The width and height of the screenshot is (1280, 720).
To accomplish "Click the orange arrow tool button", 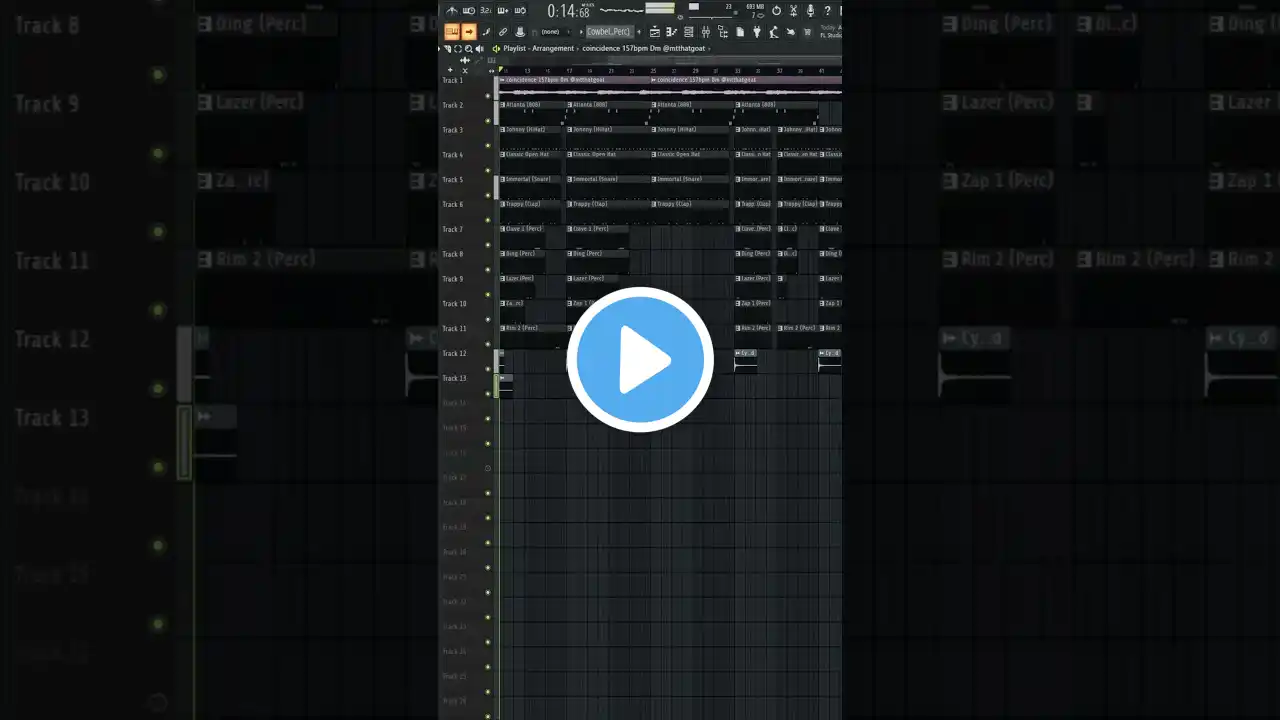I will (x=469, y=32).
